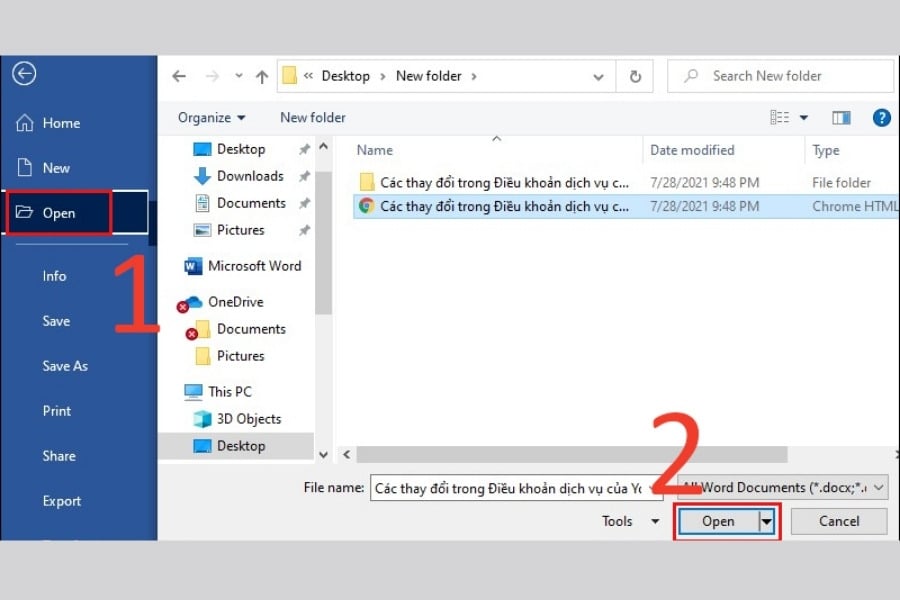This screenshot has width=900, height=600.
Task: Click the circled back arrow in Word backstage
Action: tap(23, 73)
